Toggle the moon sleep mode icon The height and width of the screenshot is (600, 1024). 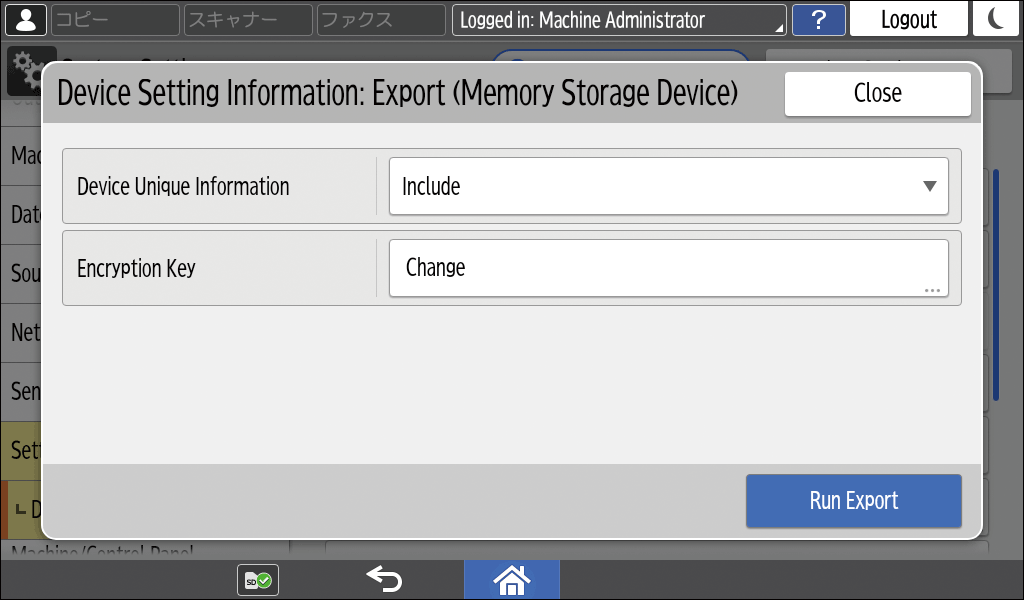[x=996, y=20]
